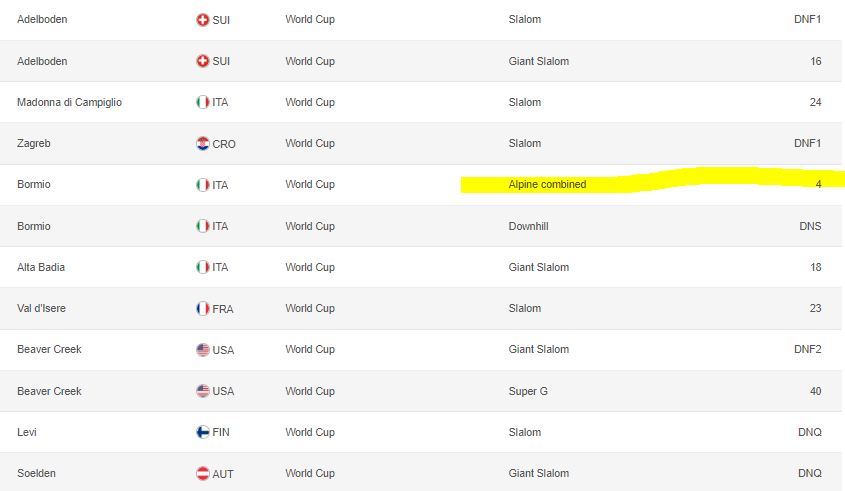
Task: Click the Austrian flag beside Soelden
Action: click(203, 473)
